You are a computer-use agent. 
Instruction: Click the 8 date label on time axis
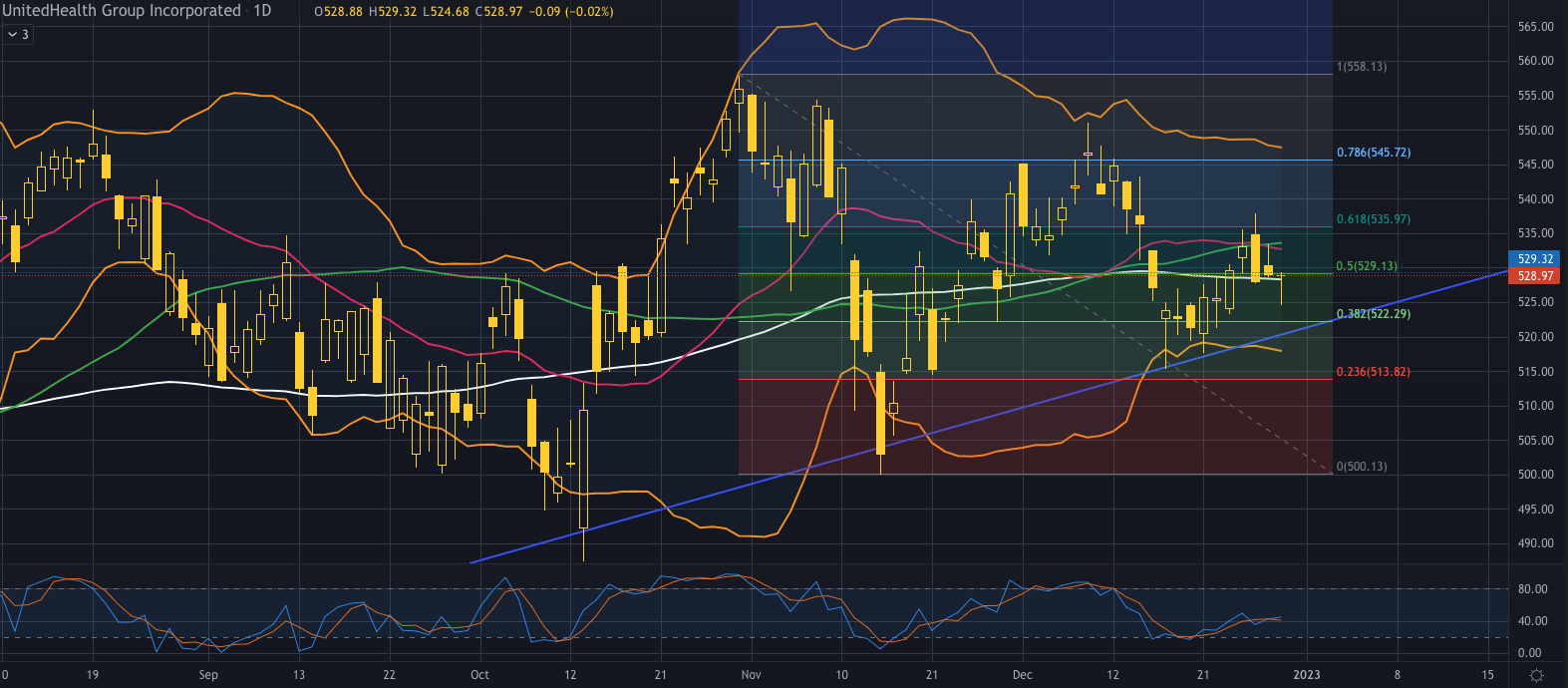(1398, 675)
